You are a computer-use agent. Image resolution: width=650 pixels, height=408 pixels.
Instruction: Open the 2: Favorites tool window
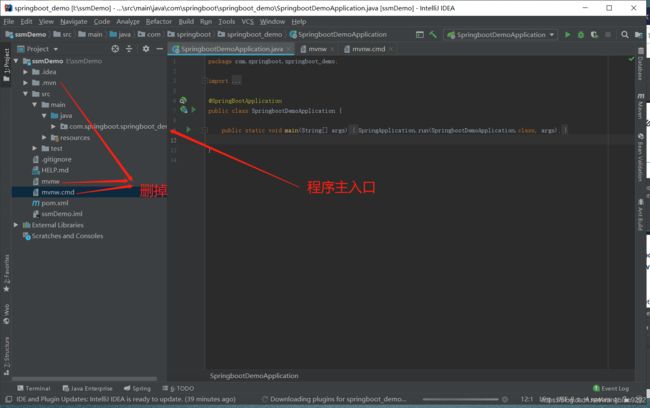click(x=6, y=274)
